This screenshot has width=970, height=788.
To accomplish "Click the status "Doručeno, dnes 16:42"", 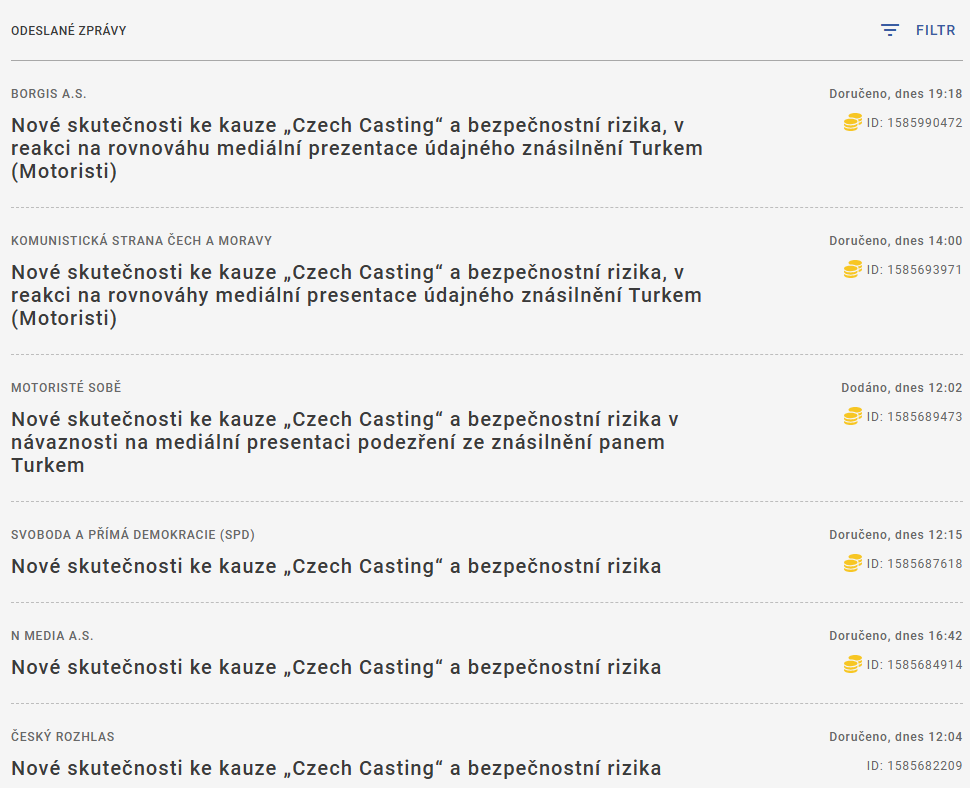I will point(895,636).
